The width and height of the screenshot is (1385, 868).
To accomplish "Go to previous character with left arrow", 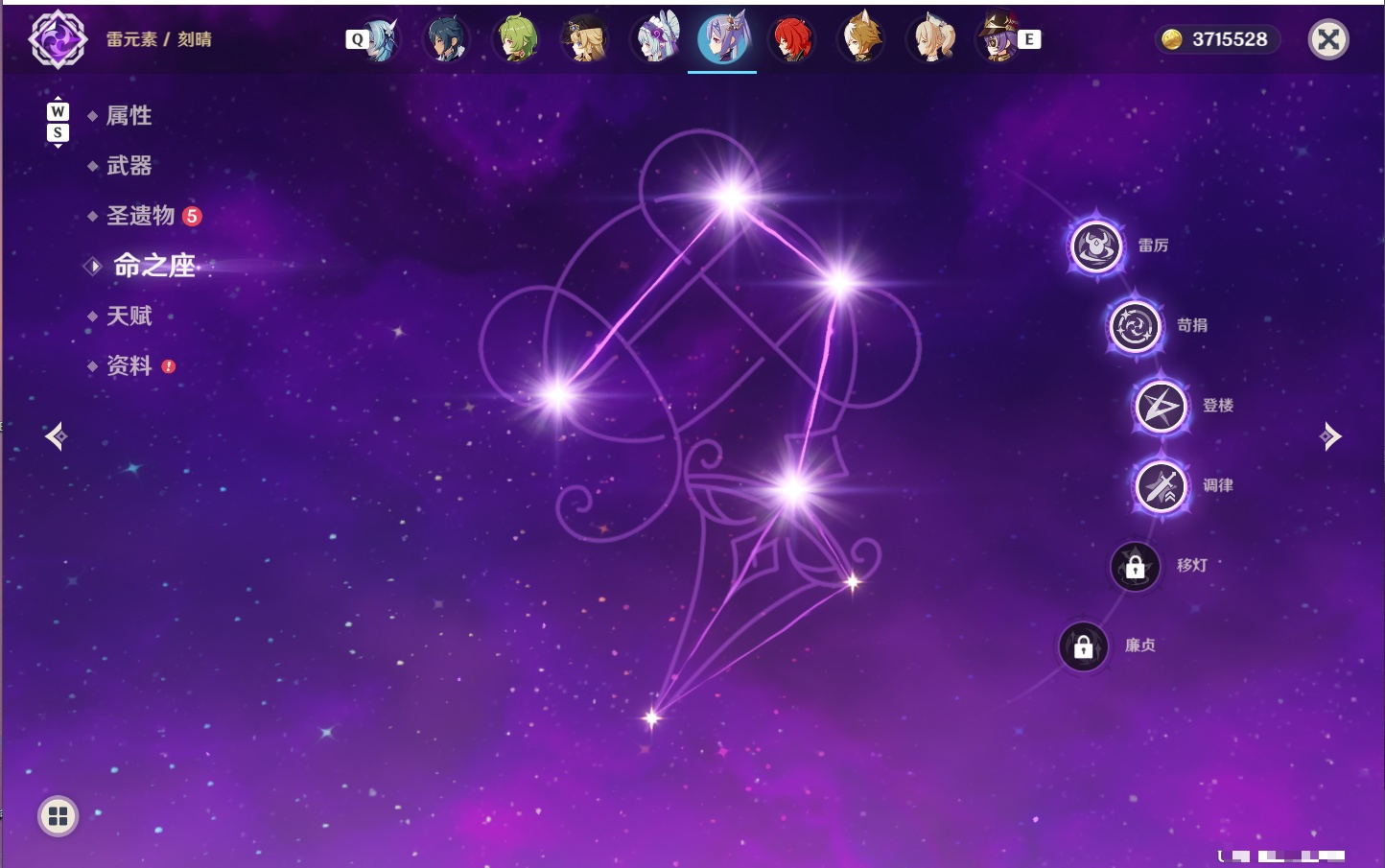I will click(56, 436).
